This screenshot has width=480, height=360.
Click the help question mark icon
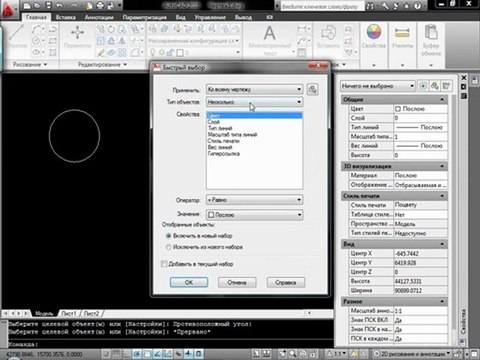417,6
